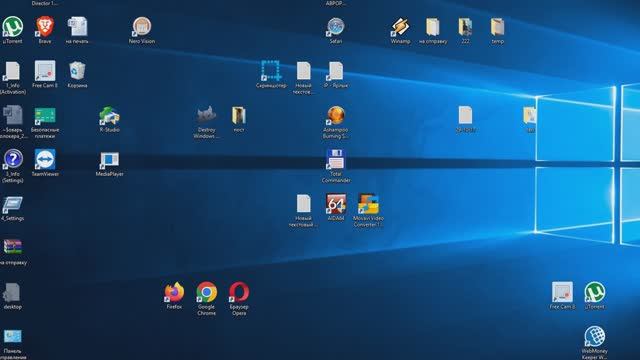Select the temp folder icon
The image size is (640, 360).
497,27
